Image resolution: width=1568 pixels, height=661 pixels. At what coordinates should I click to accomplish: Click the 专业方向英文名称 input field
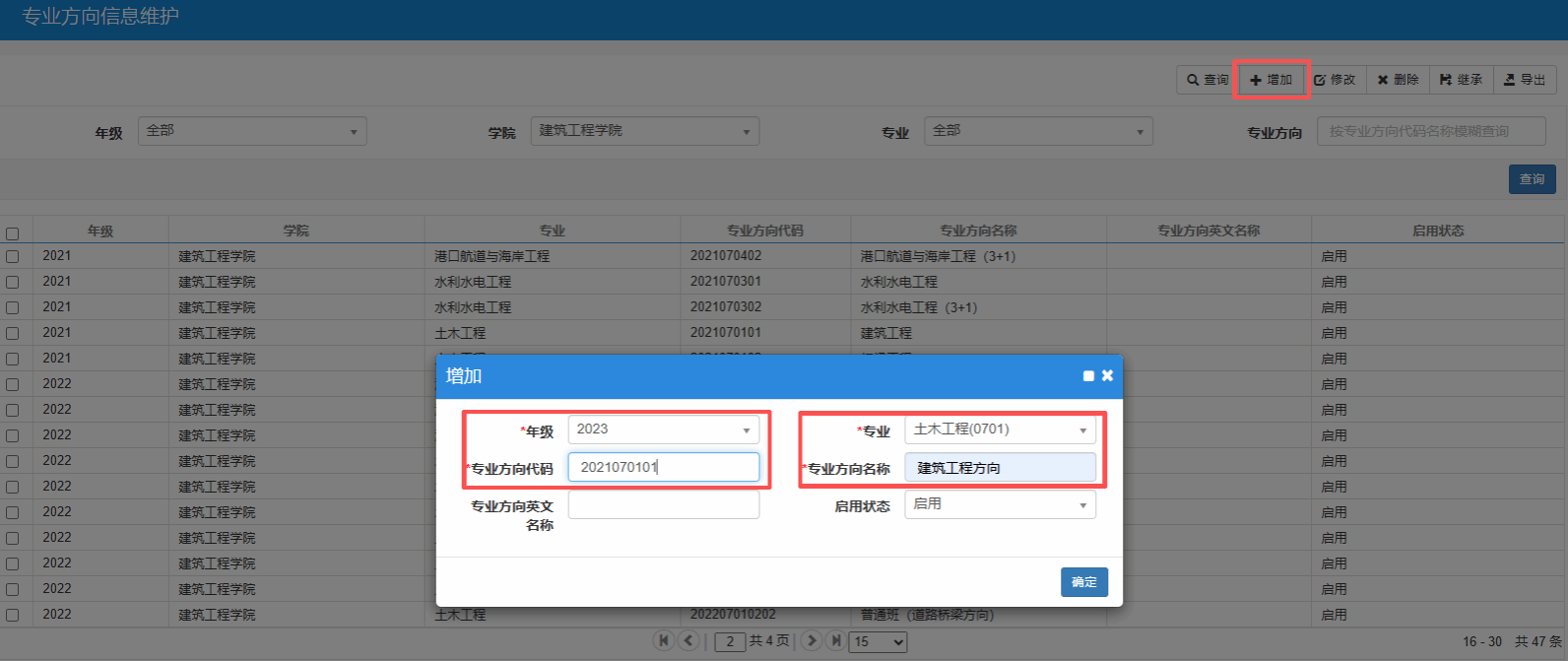(x=663, y=505)
